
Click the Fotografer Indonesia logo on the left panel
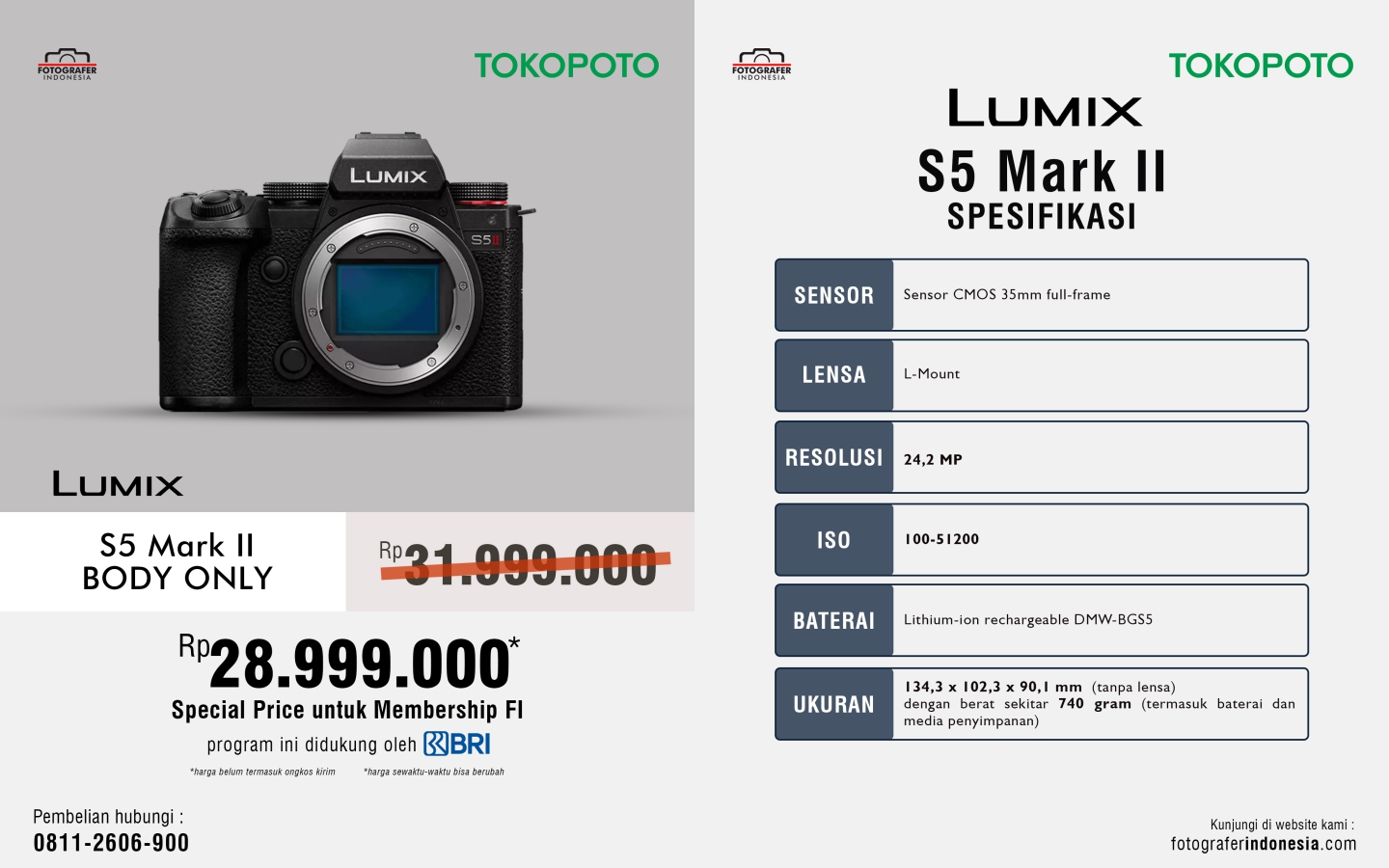[68, 65]
